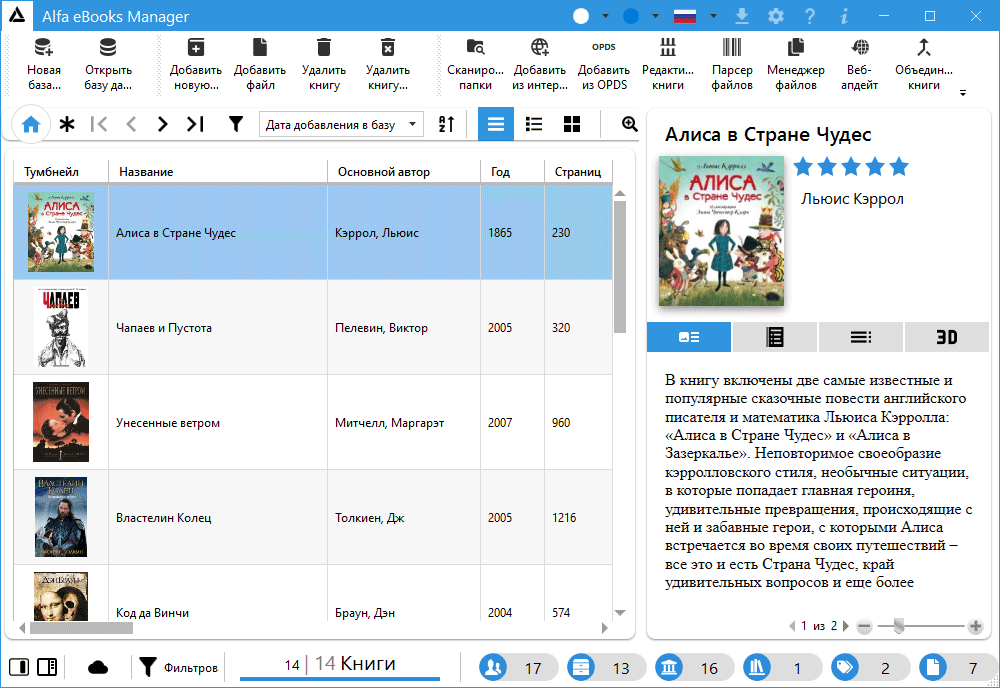Viewport: 1000px width, 688px height.
Task: Click the zoom slider in description panel
Action: click(899, 626)
